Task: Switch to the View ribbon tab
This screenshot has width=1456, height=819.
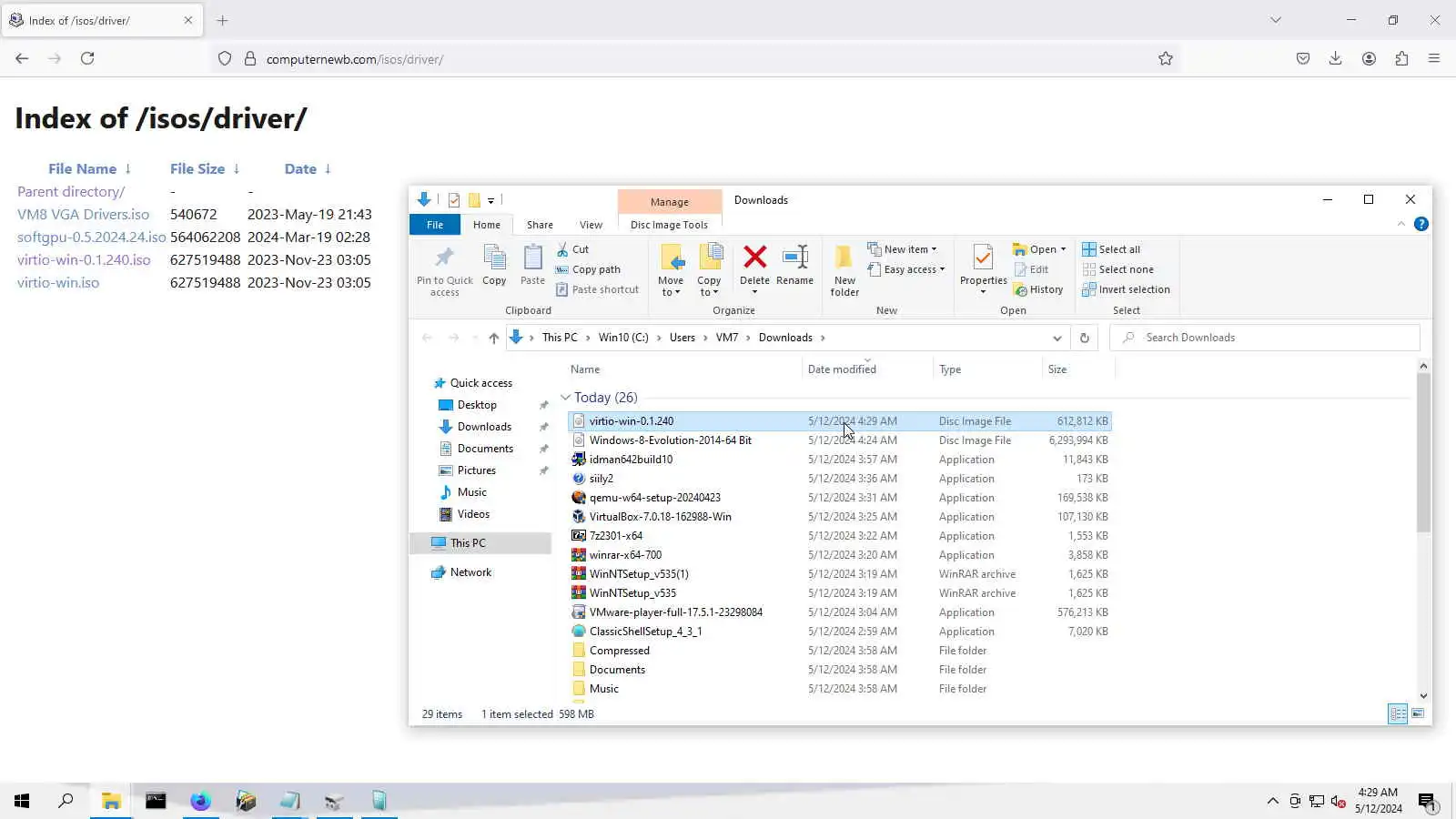Action: point(591,225)
